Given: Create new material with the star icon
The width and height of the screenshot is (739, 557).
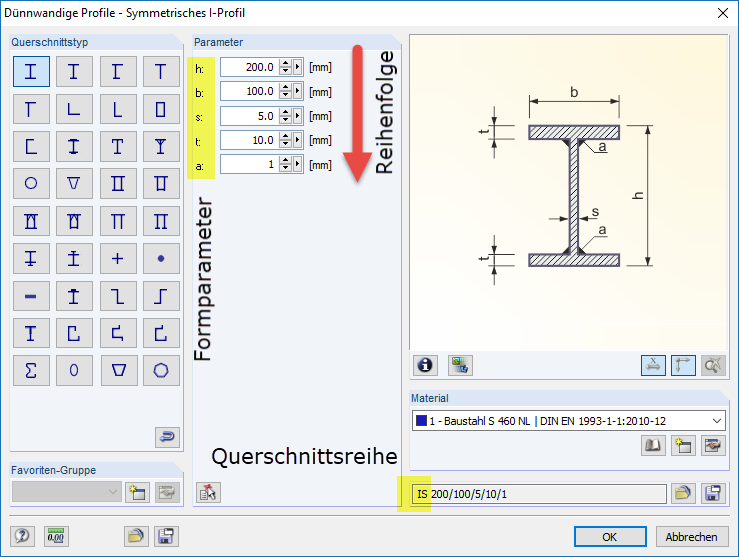Looking at the screenshot, I should [683, 445].
